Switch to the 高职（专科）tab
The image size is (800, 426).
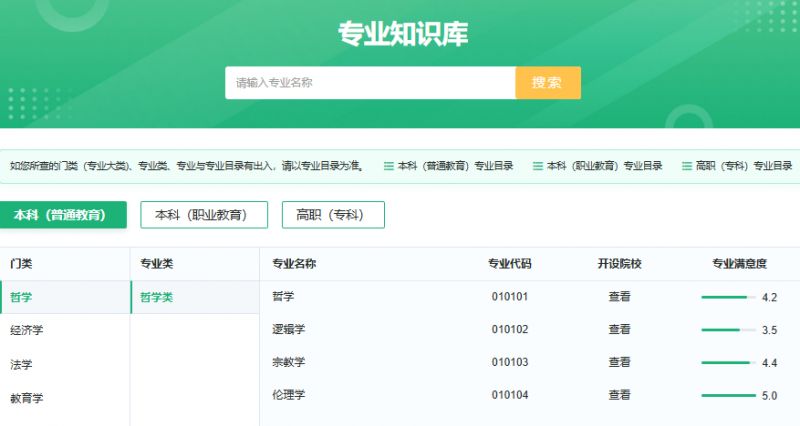coord(333,215)
